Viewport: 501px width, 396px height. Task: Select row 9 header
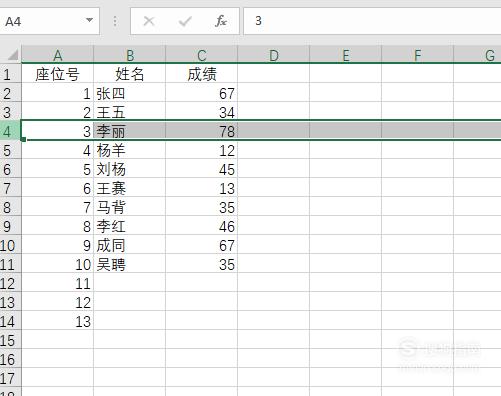[x=10, y=226]
